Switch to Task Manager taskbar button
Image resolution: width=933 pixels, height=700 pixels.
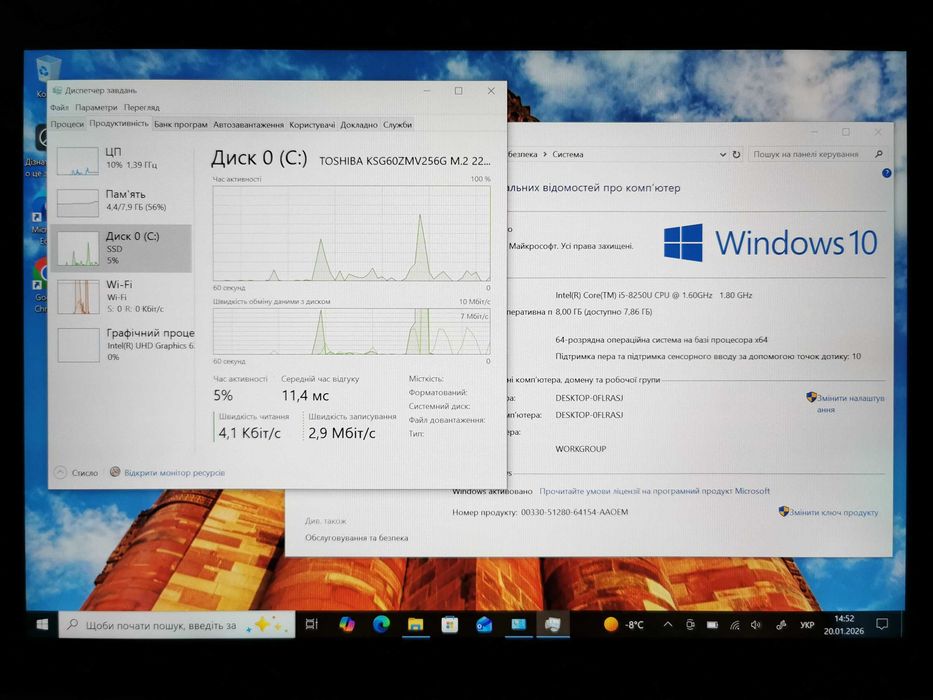[553, 624]
